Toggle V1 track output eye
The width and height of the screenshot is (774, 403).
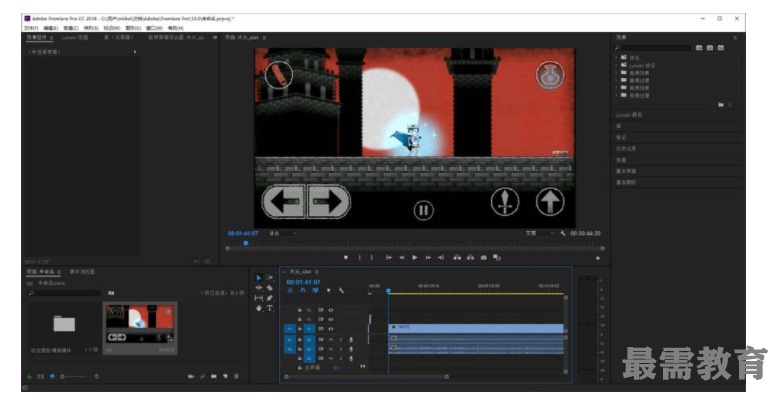[x=331, y=329]
